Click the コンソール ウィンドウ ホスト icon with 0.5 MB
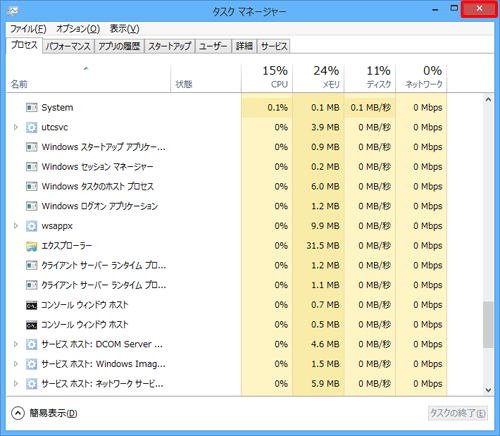The image size is (500, 436). click(x=31, y=325)
